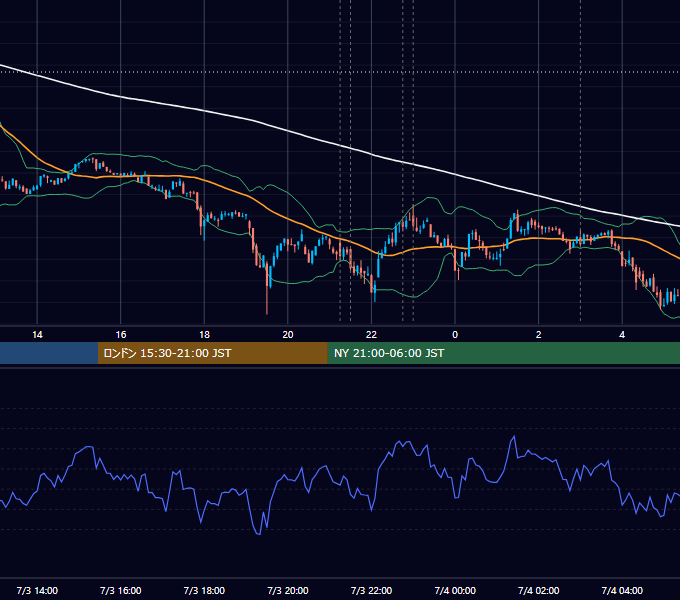Image resolution: width=680 pixels, height=600 pixels.
Task: Click time axis label 0
Action: (x=455, y=335)
